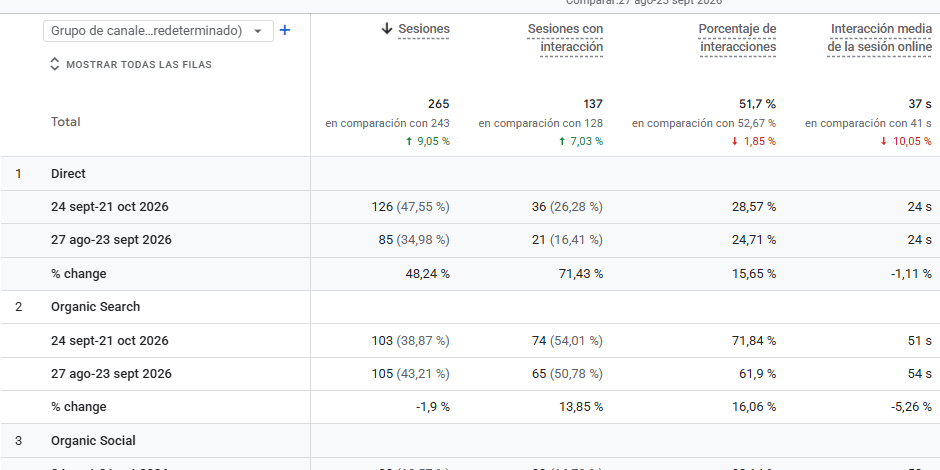Click Direct's 24 sept-21 oct 2026 date label
This screenshot has height=470, width=940.
click(x=110, y=207)
